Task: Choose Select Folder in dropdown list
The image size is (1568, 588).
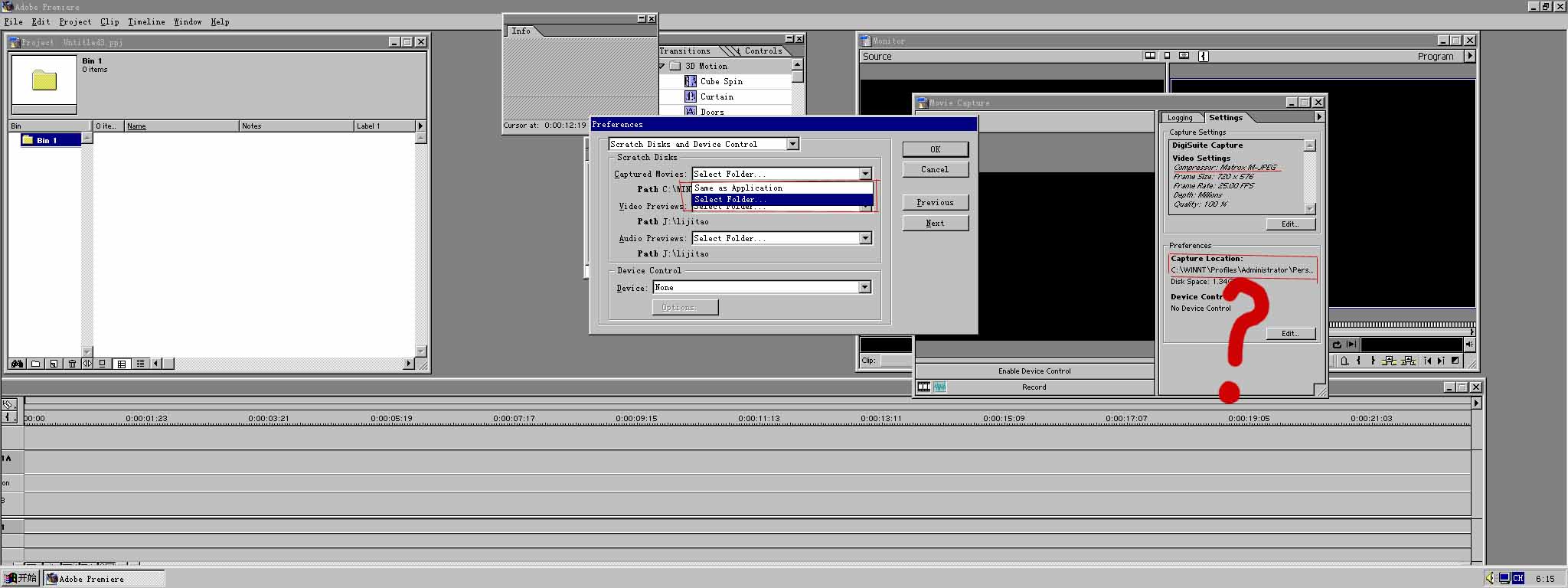Action: click(782, 199)
